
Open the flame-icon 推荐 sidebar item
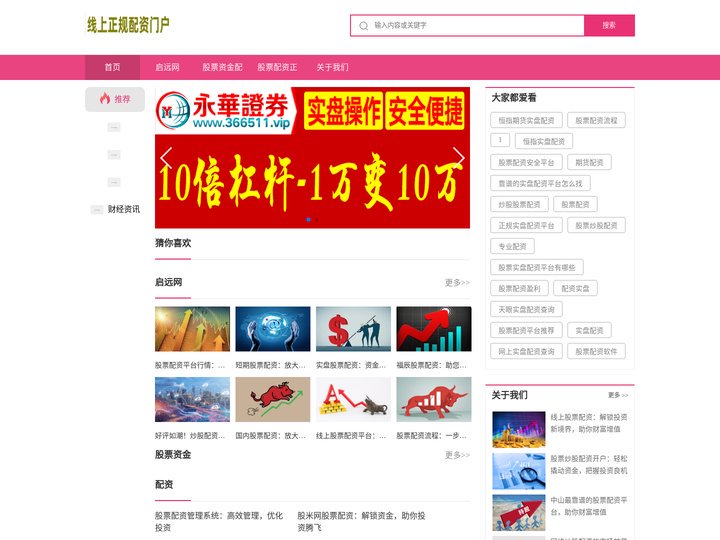click(x=115, y=99)
